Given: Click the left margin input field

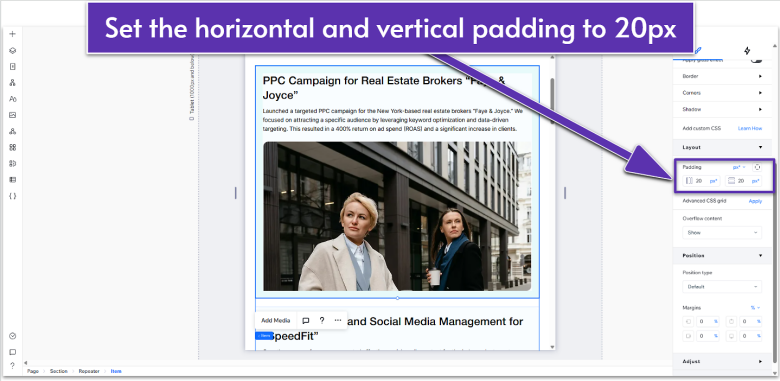Looking at the screenshot, I should click(708, 321).
